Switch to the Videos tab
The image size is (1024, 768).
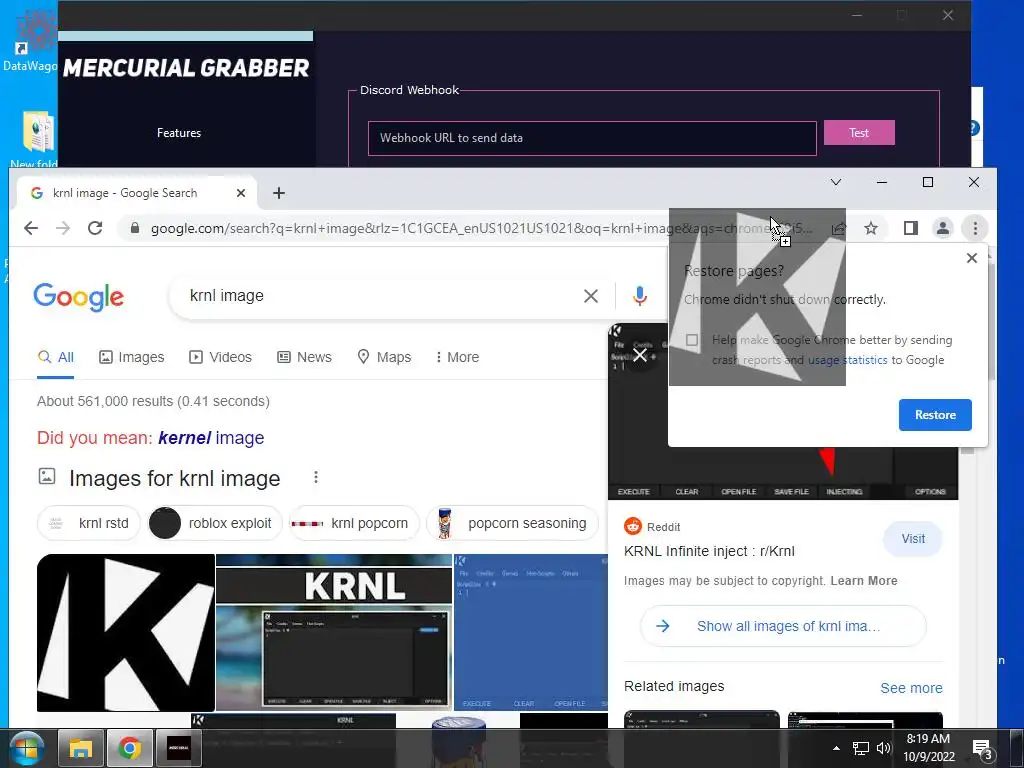221,357
